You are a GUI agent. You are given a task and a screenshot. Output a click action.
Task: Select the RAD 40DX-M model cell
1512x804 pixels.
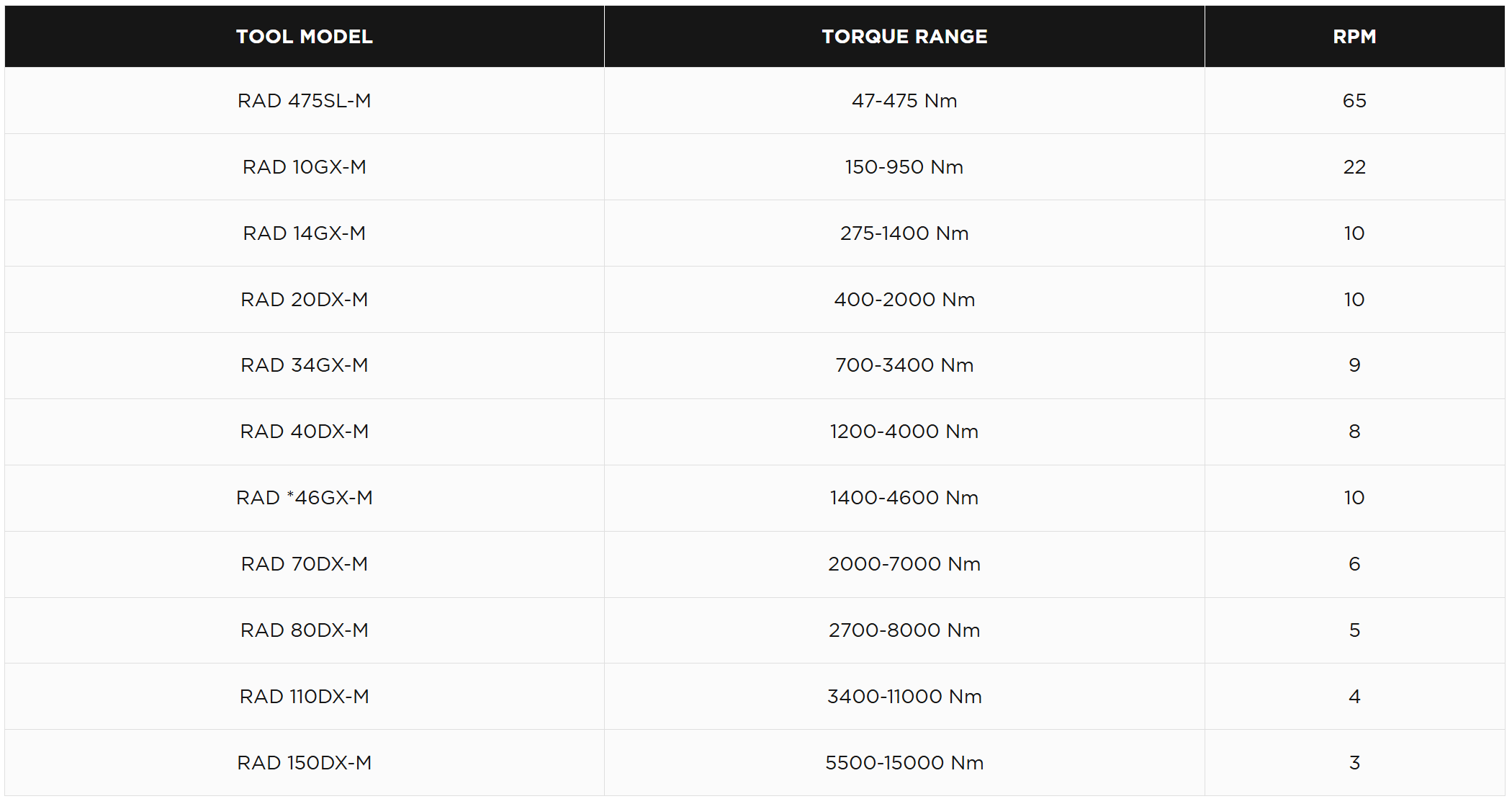pos(305,432)
